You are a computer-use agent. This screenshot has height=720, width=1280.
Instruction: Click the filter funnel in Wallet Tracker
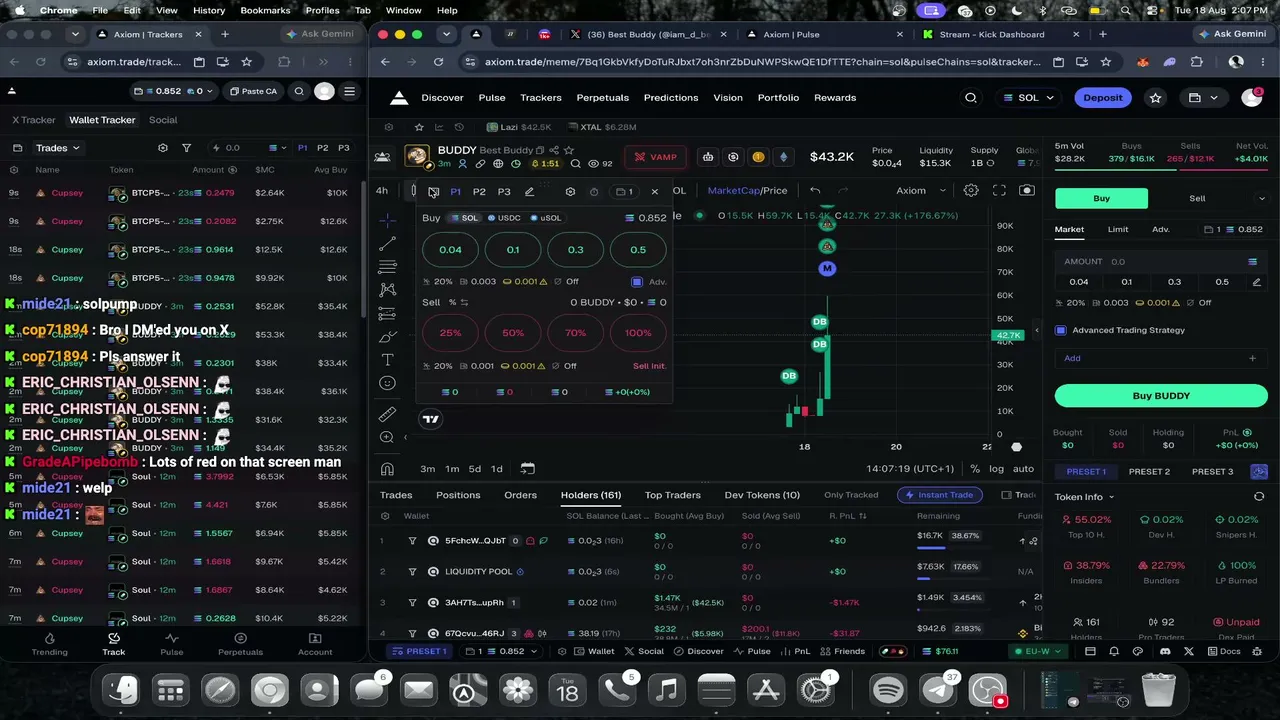tap(186, 148)
